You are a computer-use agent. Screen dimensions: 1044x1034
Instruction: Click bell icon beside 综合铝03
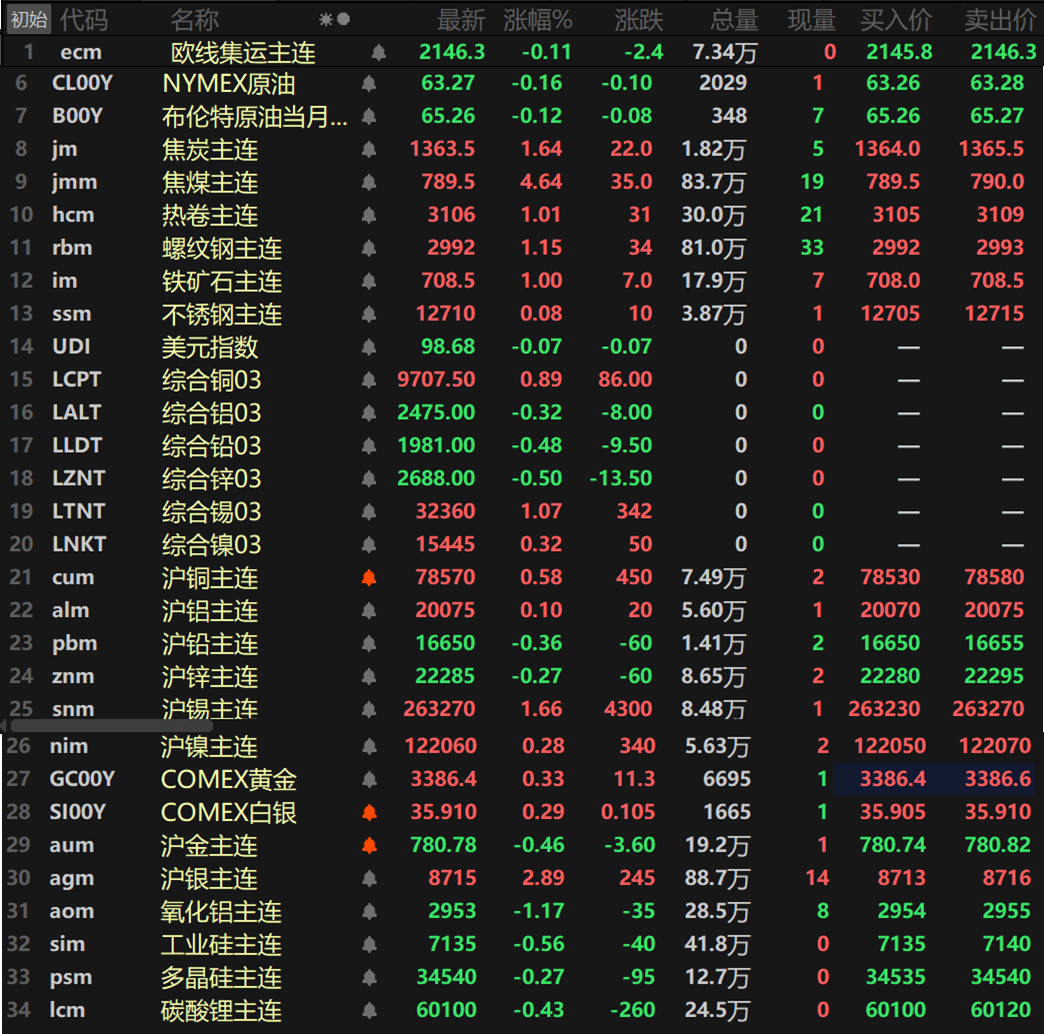point(369,413)
